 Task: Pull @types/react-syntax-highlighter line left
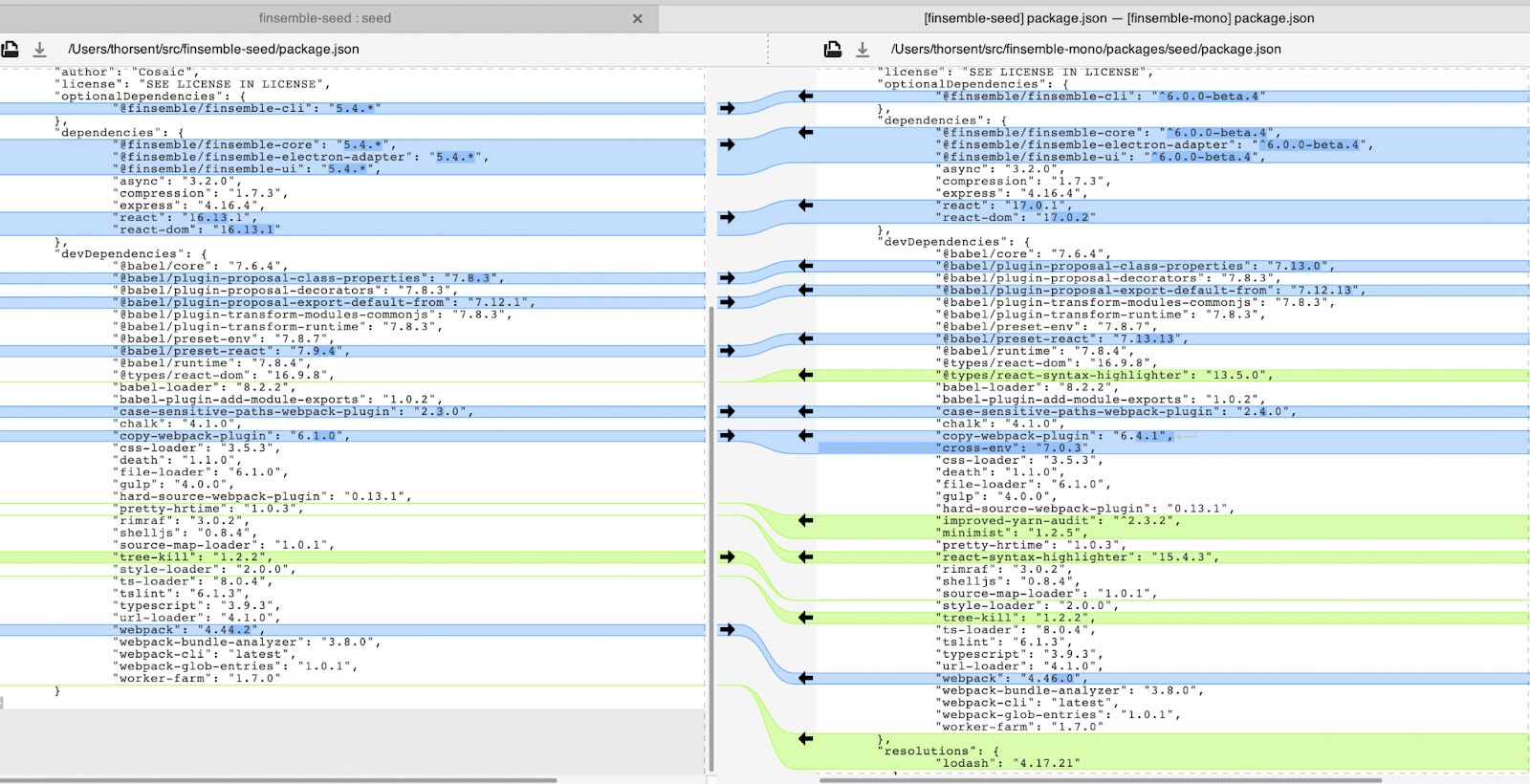point(805,375)
